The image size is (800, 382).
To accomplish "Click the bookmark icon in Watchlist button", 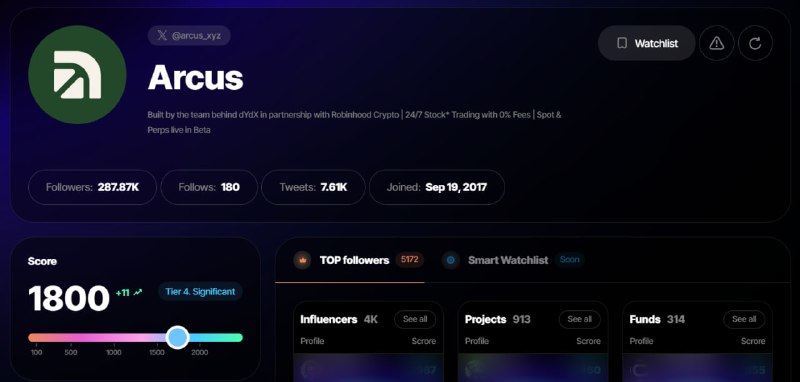I will pyautogui.click(x=621, y=43).
